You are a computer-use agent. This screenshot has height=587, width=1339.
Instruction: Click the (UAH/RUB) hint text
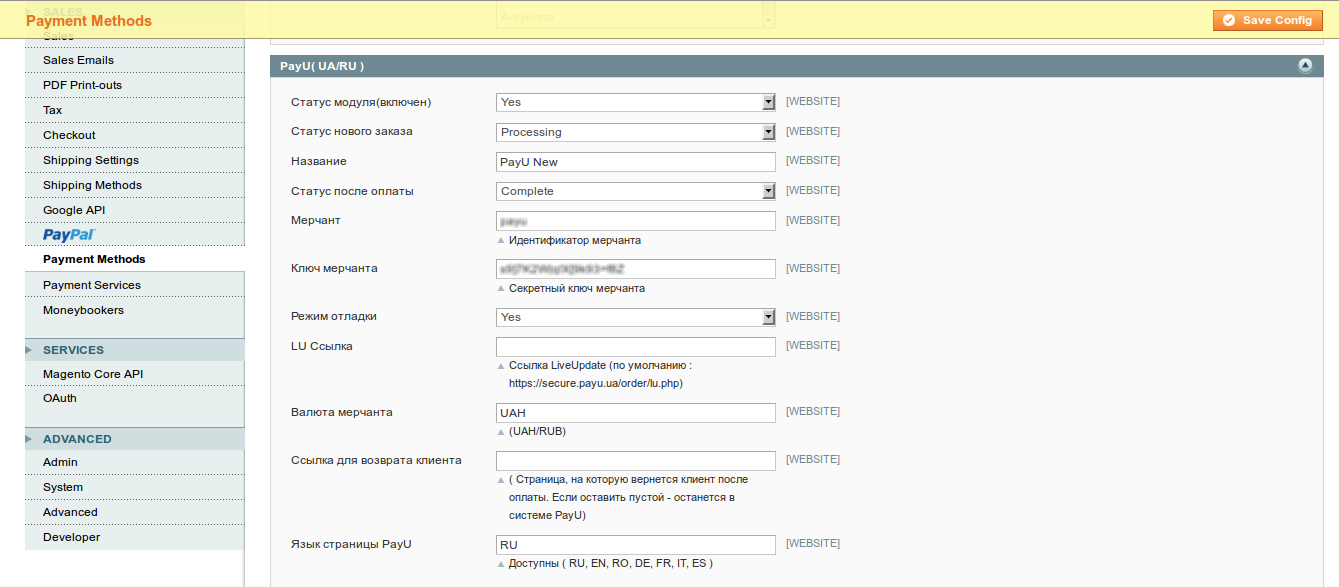[x=537, y=432]
